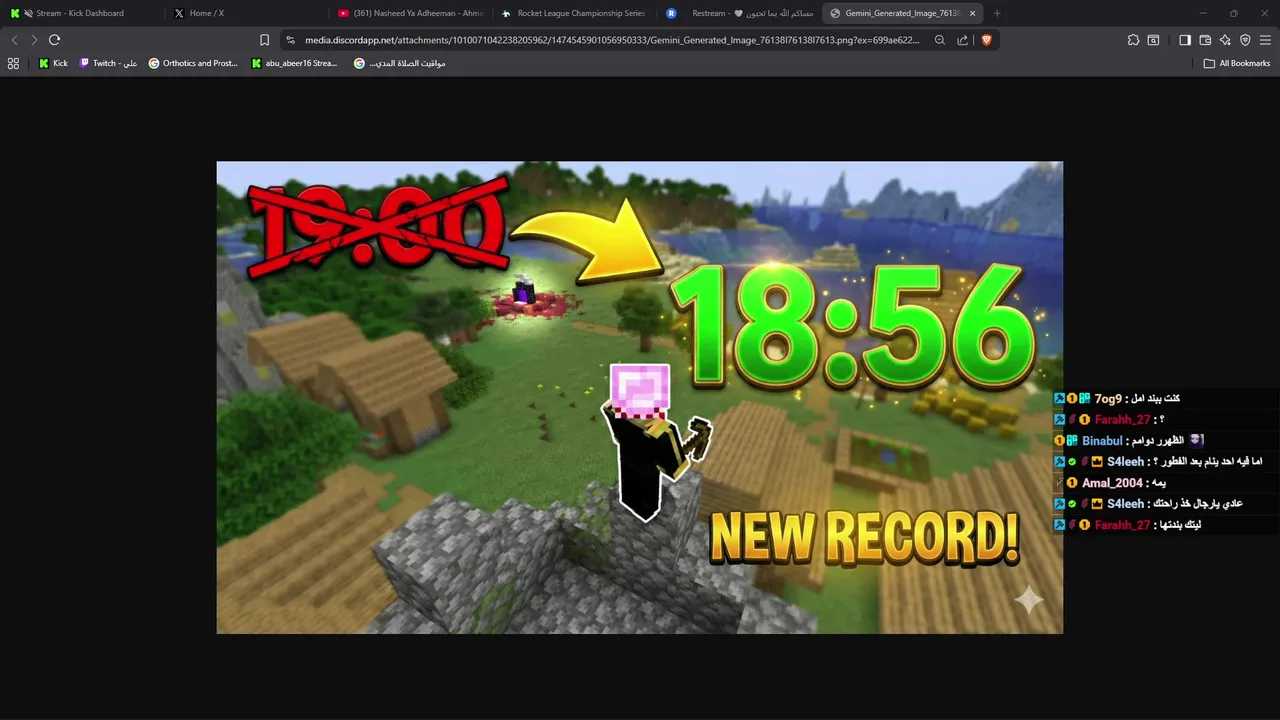The width and height of the screenshot is (1280, 720).
Task: Open the Twitch bookmark
Action: click(x=108, y=63)
